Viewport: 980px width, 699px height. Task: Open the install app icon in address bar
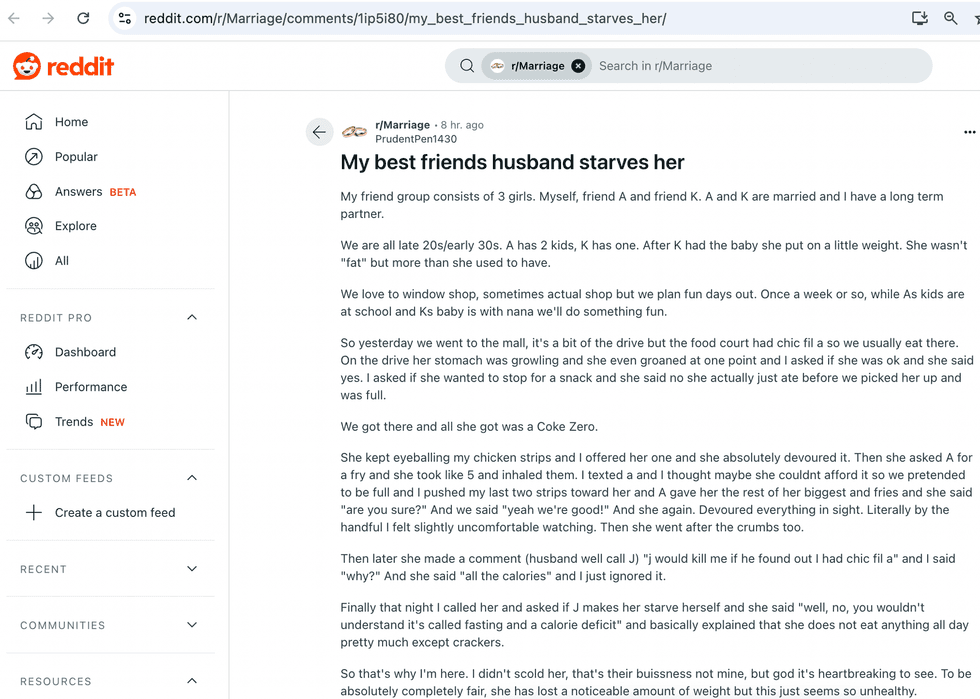point(919,18)
